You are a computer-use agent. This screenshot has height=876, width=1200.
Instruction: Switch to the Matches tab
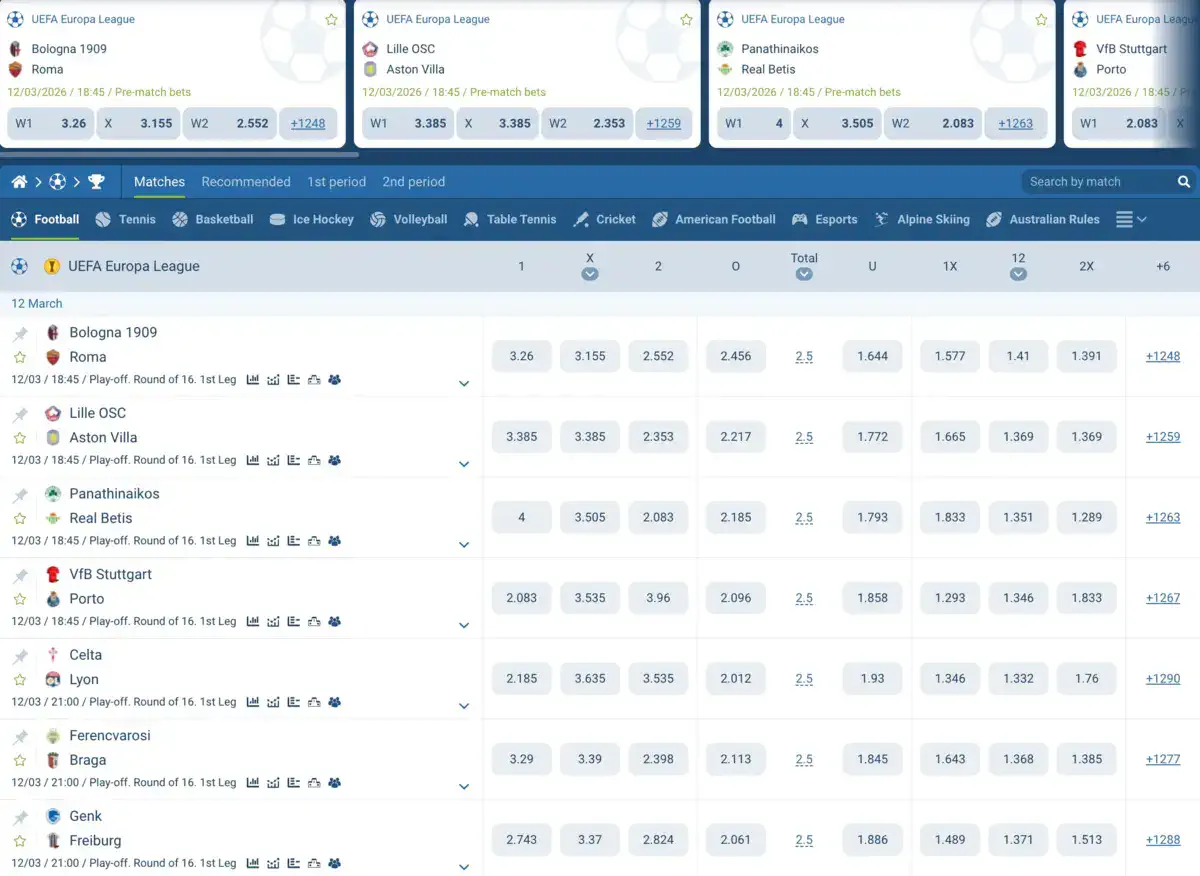pos(159,182)
